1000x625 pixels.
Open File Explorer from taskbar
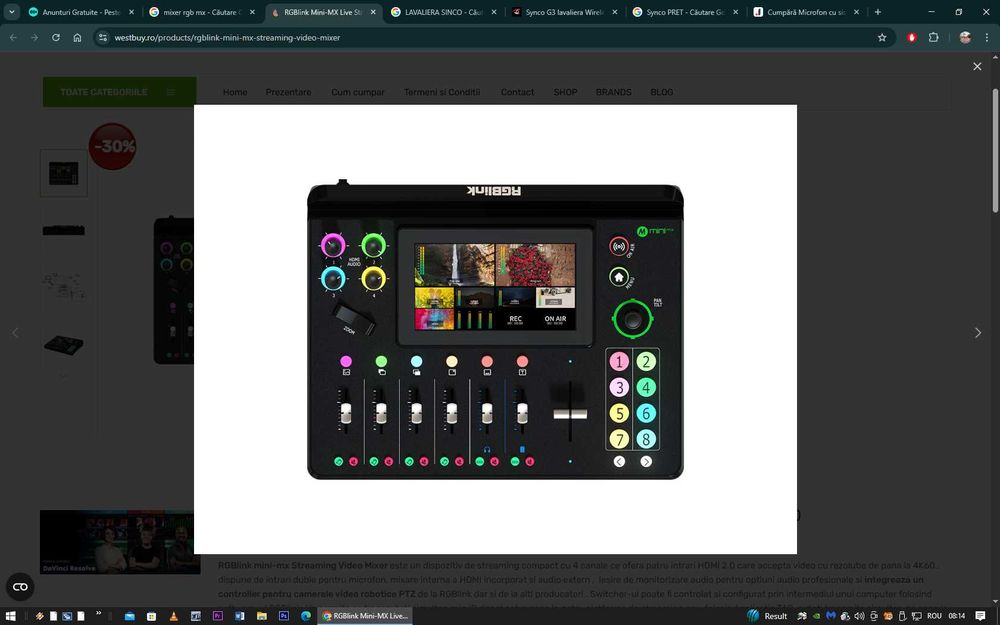coord(261,616)
